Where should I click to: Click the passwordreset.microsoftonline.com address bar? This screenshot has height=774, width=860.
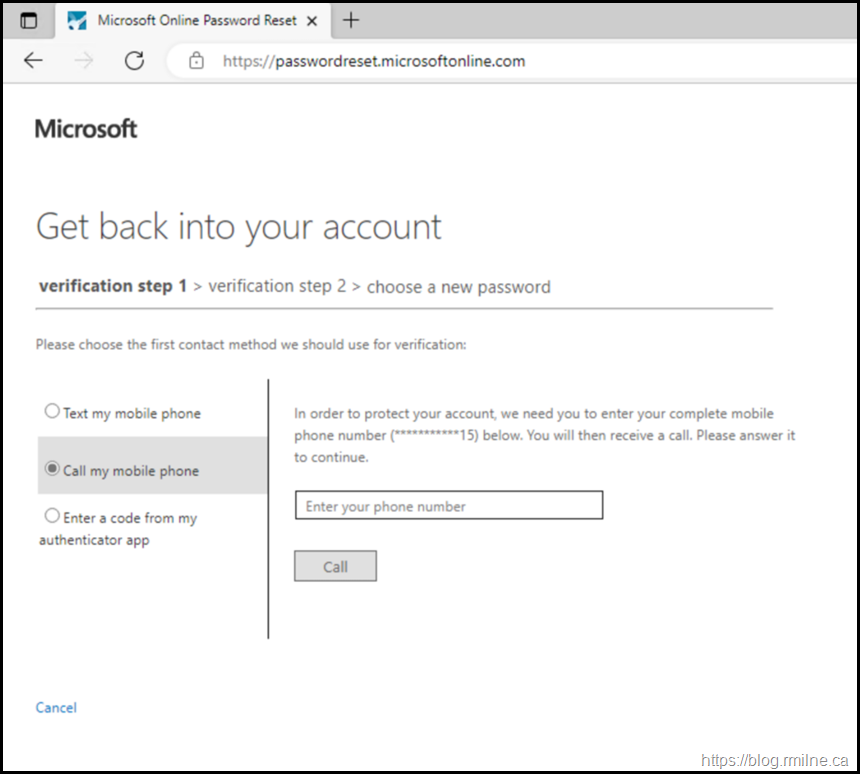pyautogui.click(x=374, y=61)
